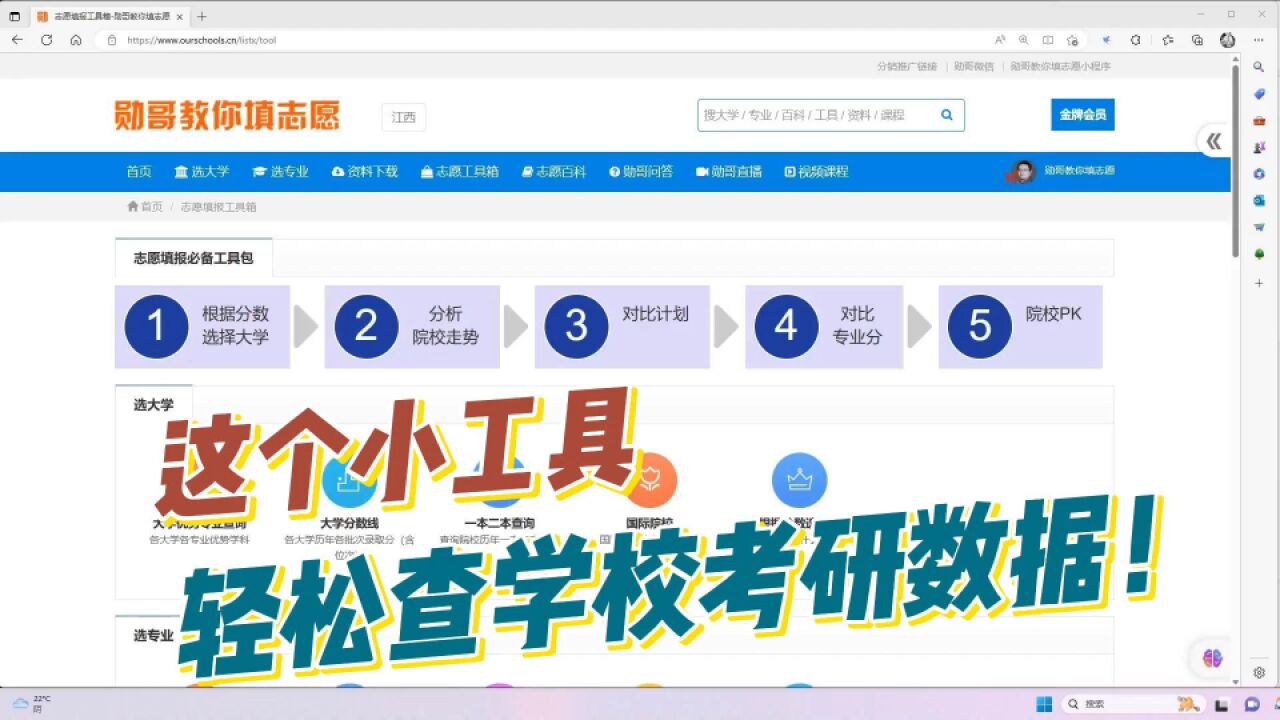Close the 志愿填报工具箱 browser tab
This screenshot has width=1280, height=720.
pyautogui.click(x=179, y=16)
